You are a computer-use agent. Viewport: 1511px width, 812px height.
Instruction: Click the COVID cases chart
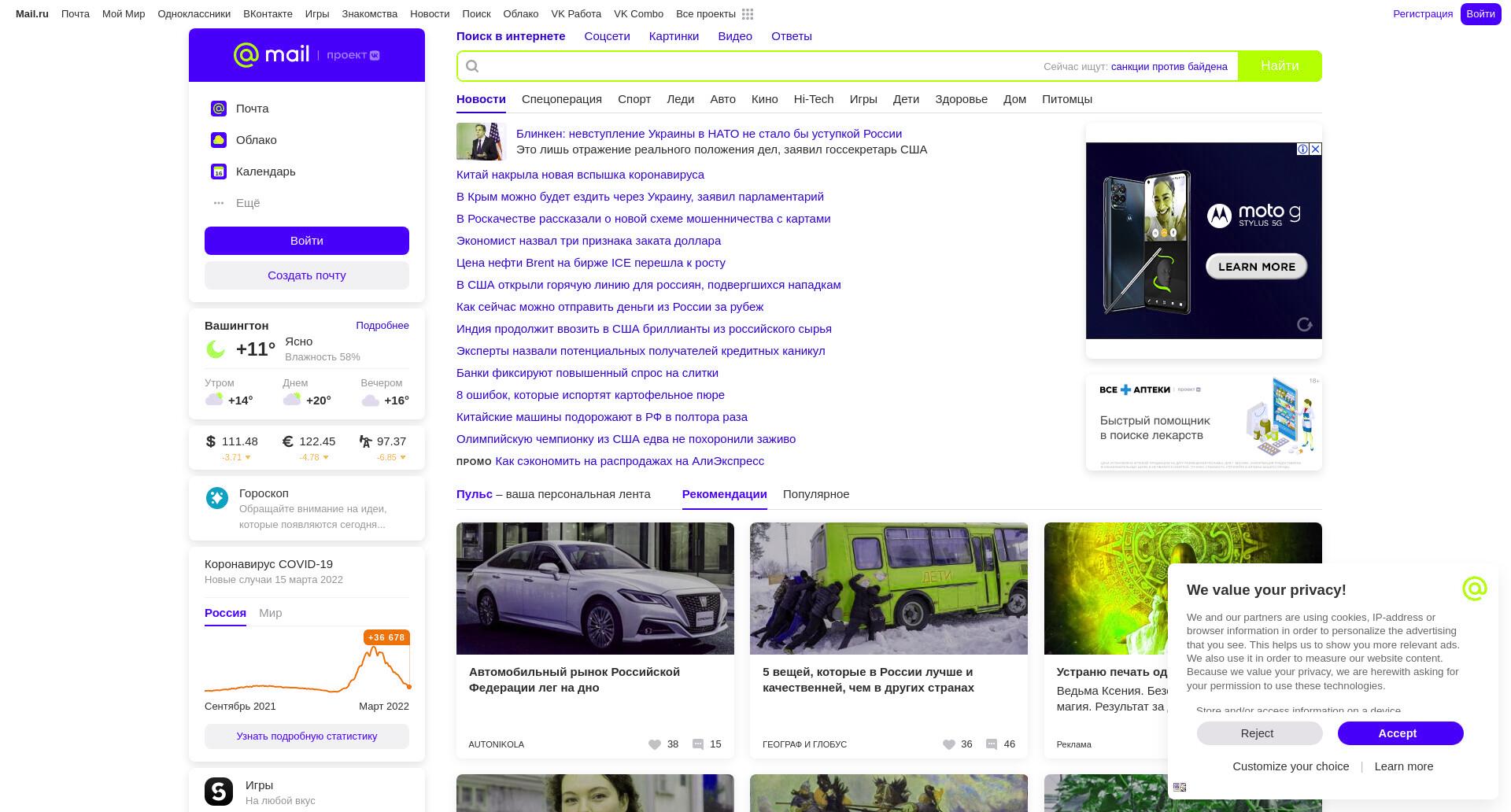(x=307, y=661)
